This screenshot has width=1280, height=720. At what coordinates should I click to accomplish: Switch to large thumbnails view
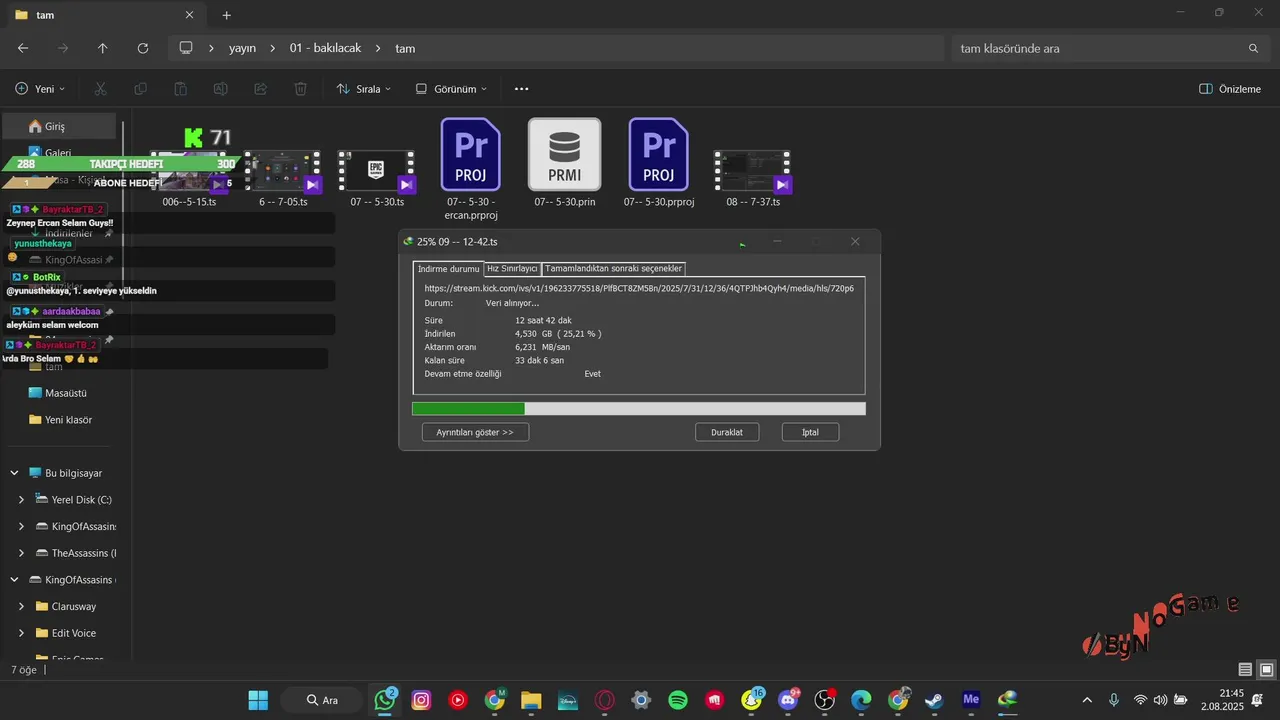1266,669
